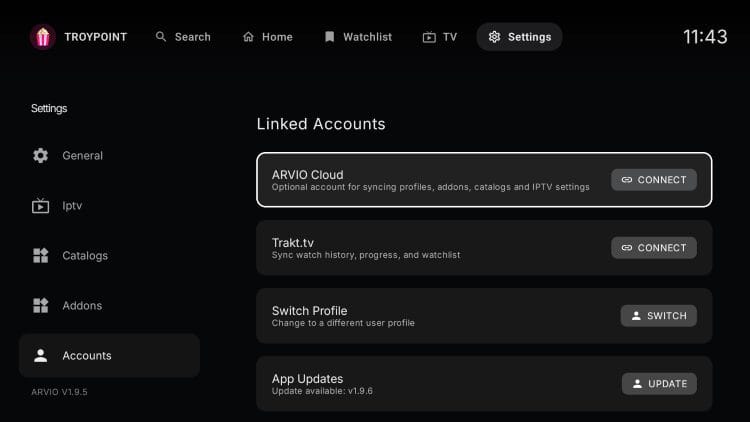The width and height of the screenshot is (750, 422).
Task: Click the gear icon in Settings tab
Action: (494, 37)
